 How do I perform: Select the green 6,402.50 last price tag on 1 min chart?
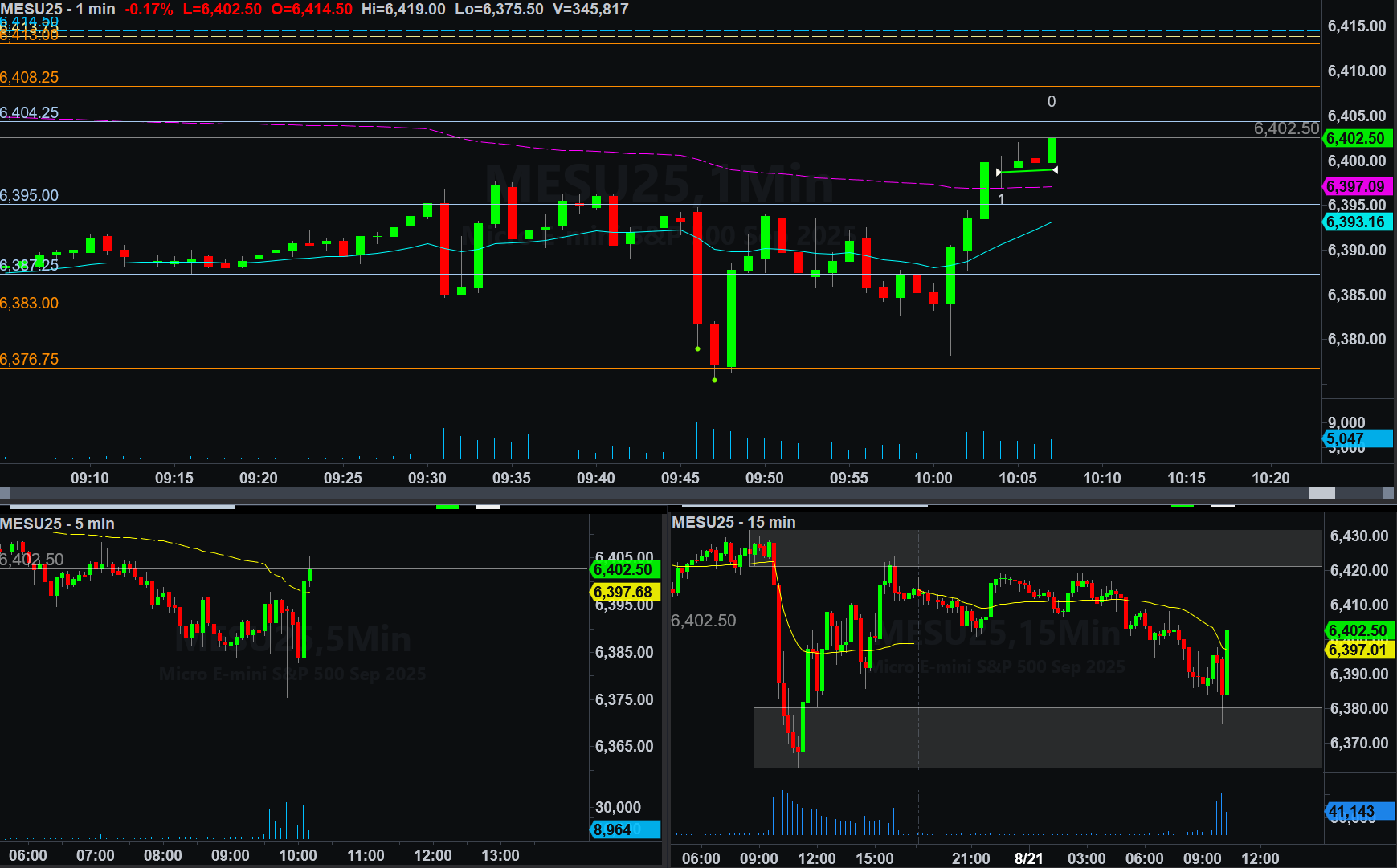tap(1355, 138)
